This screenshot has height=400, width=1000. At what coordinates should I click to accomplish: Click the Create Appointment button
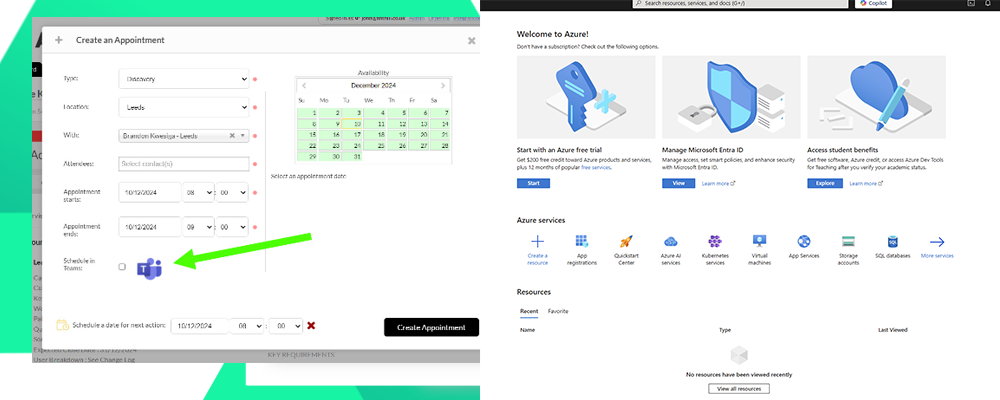click(431, 327)
